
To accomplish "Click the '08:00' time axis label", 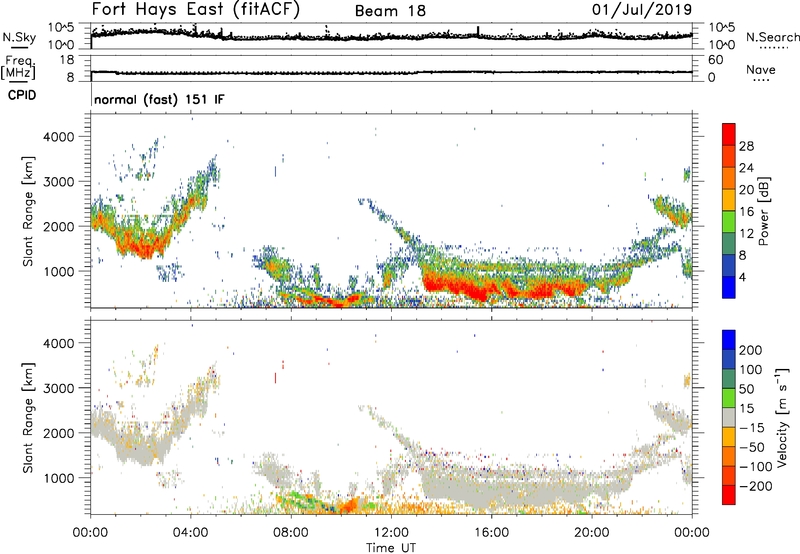I will pos(291,533).
